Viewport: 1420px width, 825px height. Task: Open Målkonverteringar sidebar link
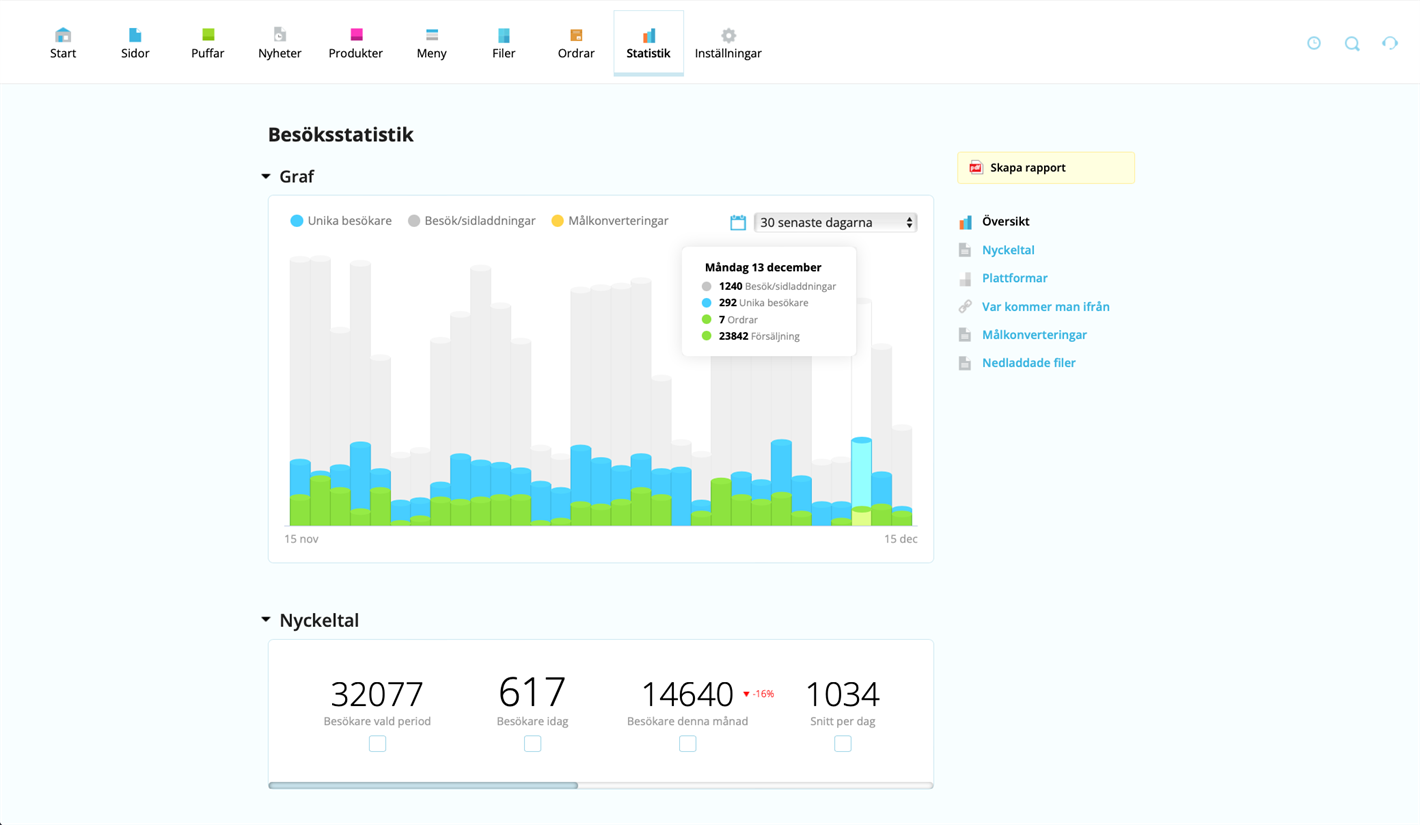[x=1034, y=335]
